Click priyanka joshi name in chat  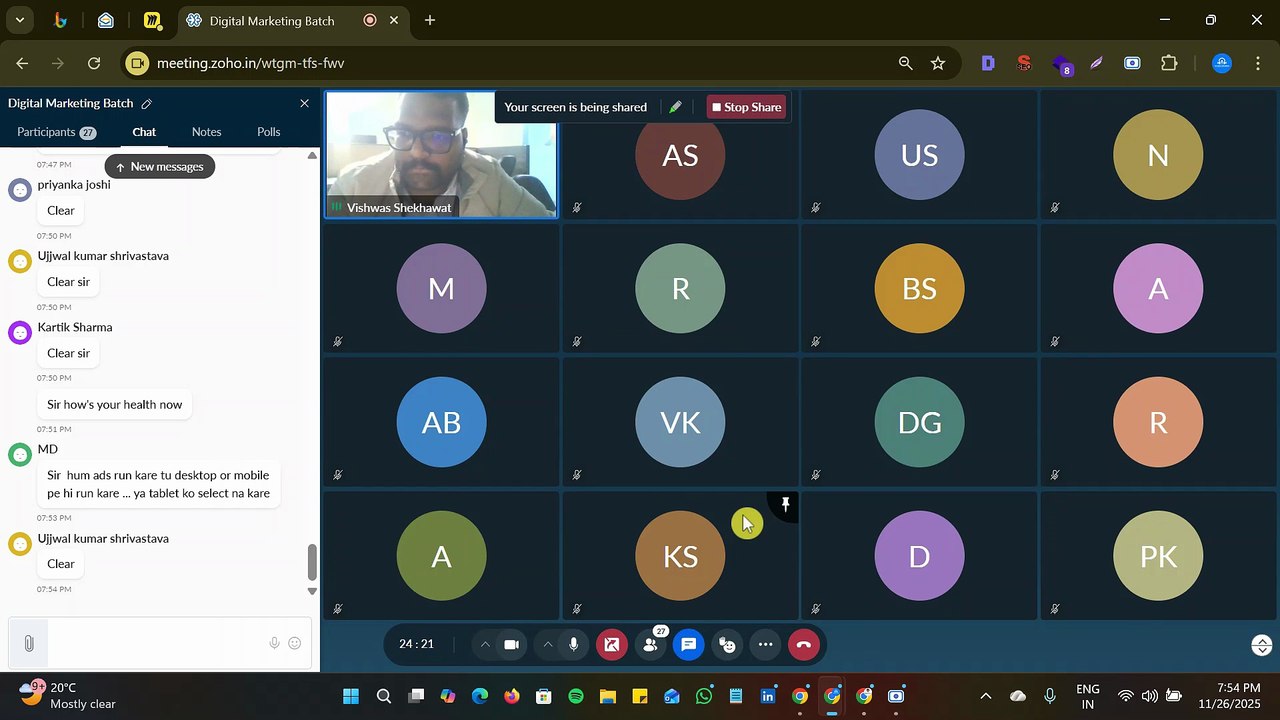pos(74,185)
